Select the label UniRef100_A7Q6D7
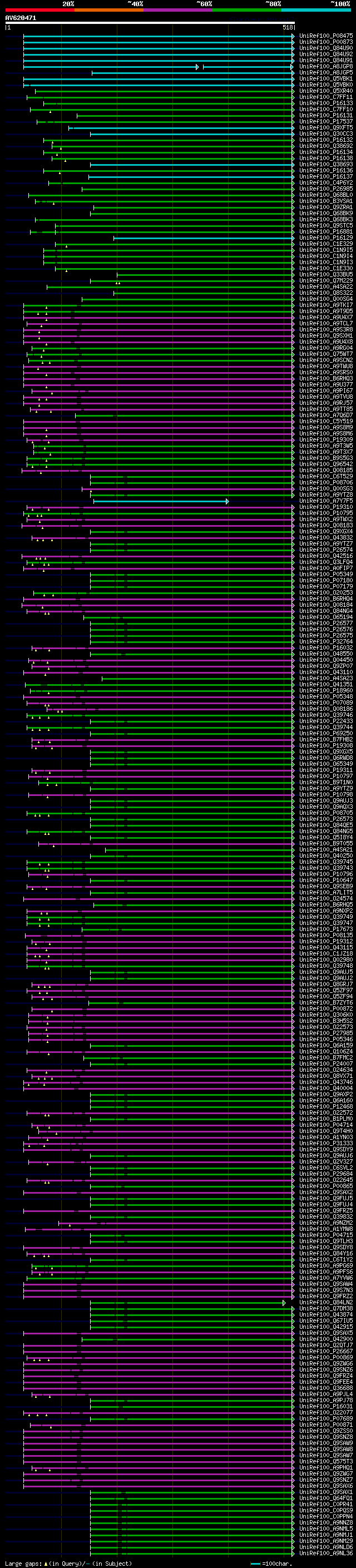The height and width of the screenshot is (1568, 356). point(326,415)
